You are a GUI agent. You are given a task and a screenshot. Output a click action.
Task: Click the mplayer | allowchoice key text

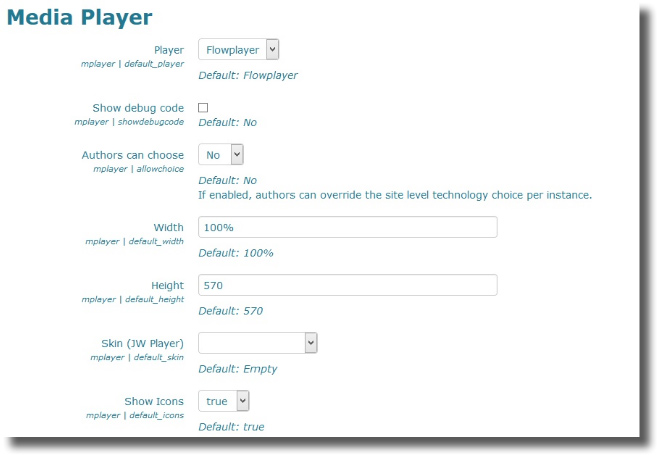click(135, 169)
